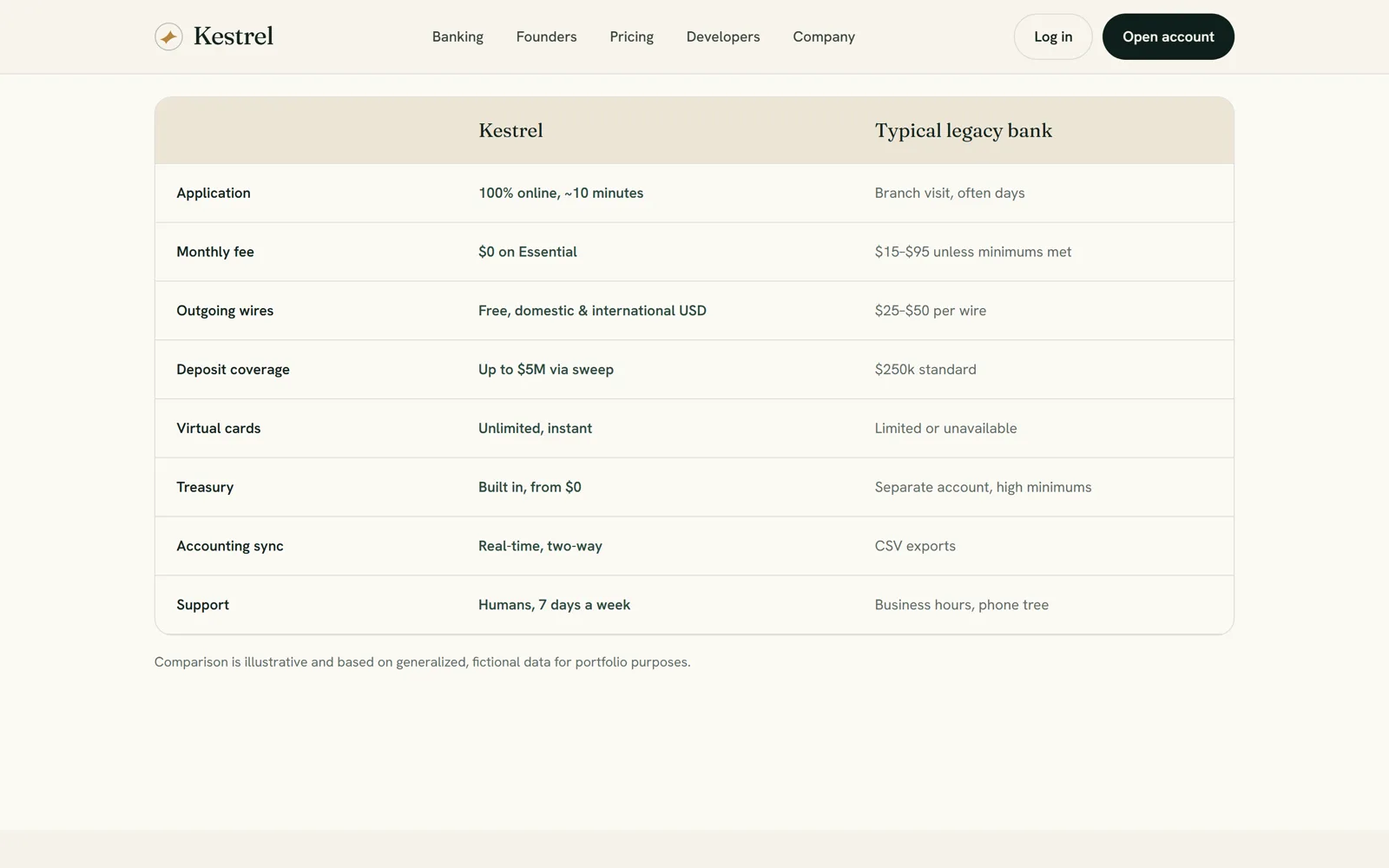
Task: Click the '100% online, ~10 minutes' cell
Action: point(561,193)
